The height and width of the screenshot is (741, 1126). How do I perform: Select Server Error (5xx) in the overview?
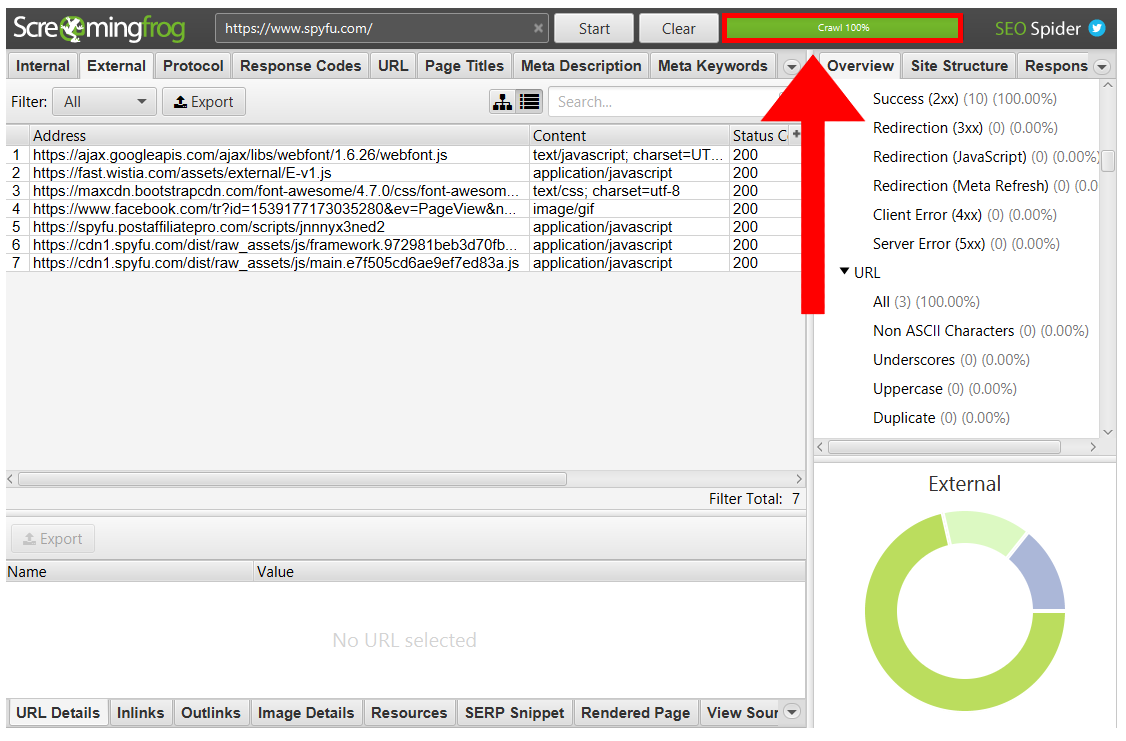pyautogui.click(x=966, y=244)
